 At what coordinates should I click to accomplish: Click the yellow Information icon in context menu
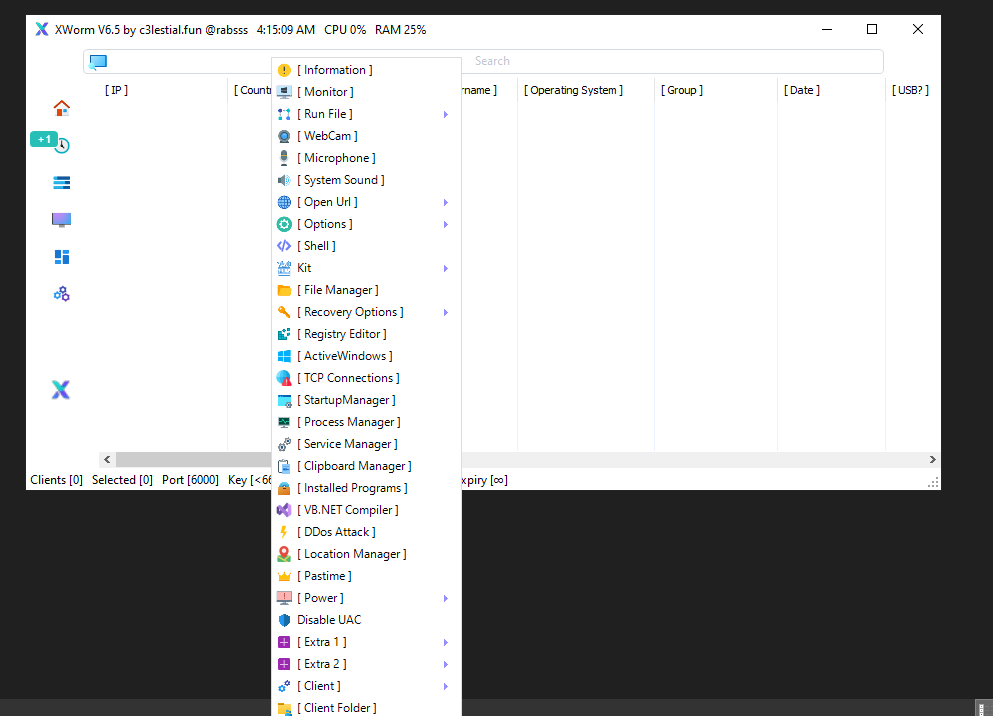click(x=285, y=70)
